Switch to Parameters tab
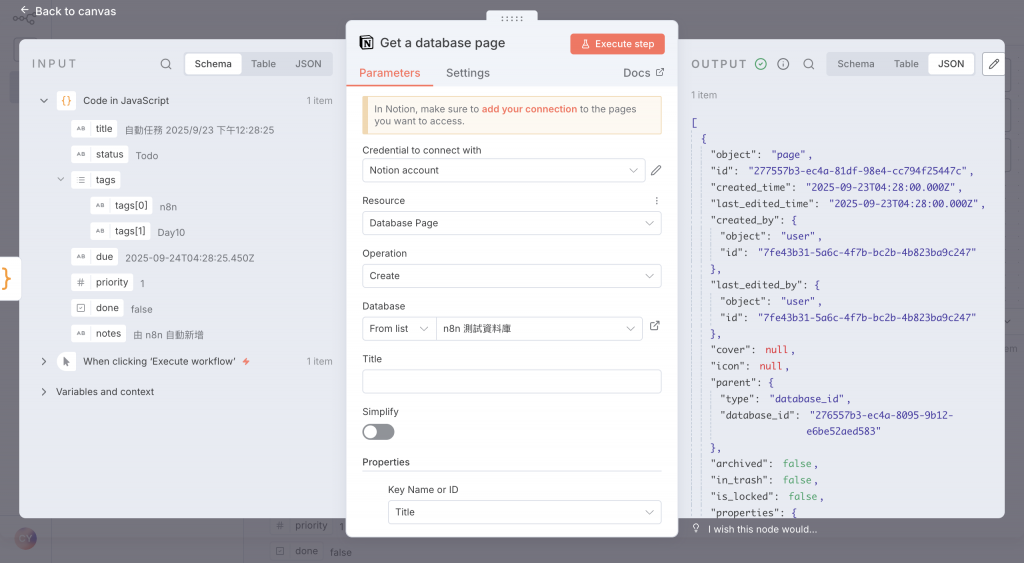This screenshot has height=563, width=1024. tap(389, 73)
